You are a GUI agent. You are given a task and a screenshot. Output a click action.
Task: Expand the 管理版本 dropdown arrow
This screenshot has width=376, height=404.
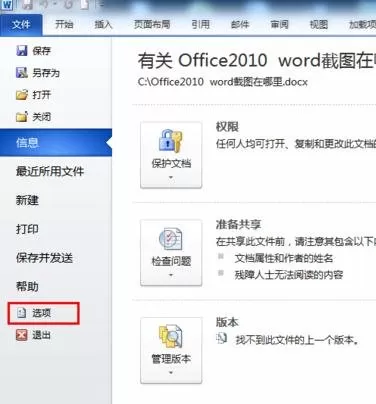tap(171, 373)
